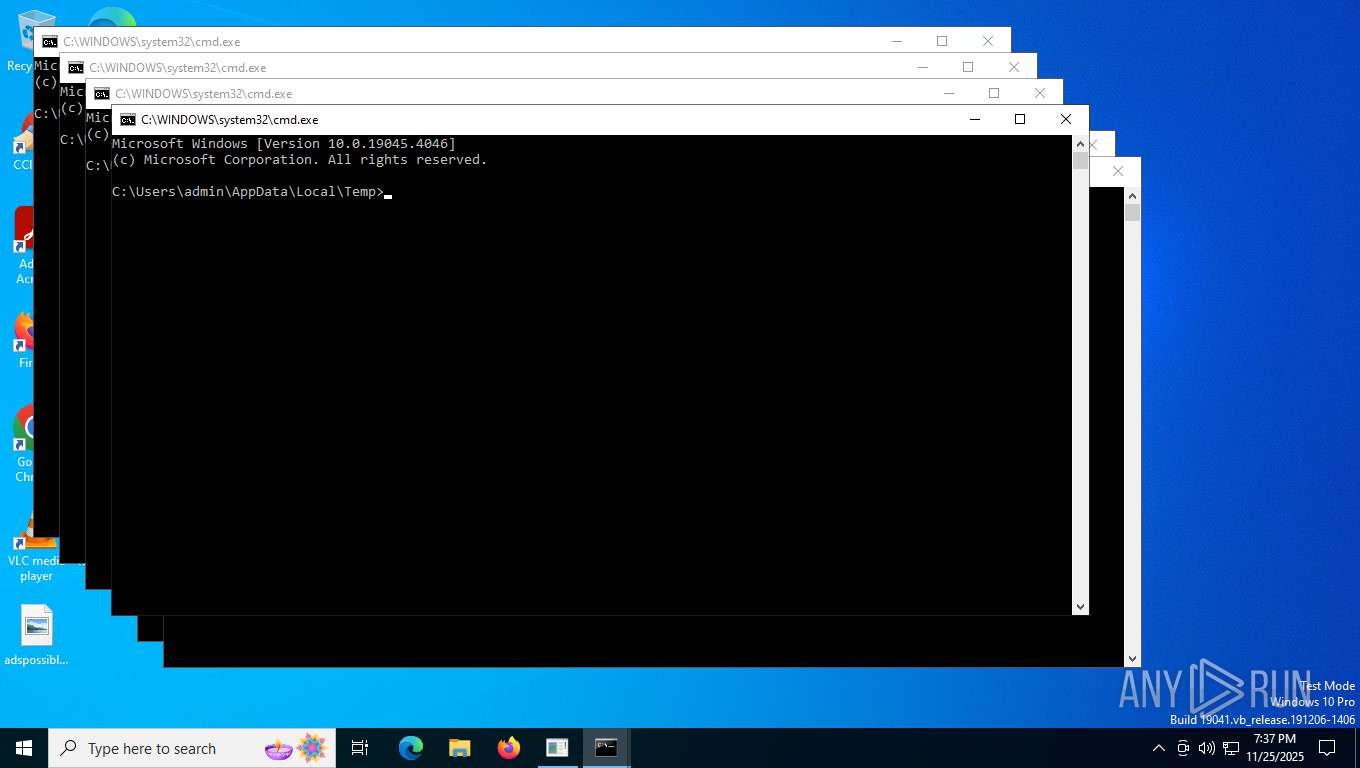Image resolution: width=1360 pixels, height=768 pixels.
Task: Maximize the second-from-back cmd window
Action: (968, 68)
